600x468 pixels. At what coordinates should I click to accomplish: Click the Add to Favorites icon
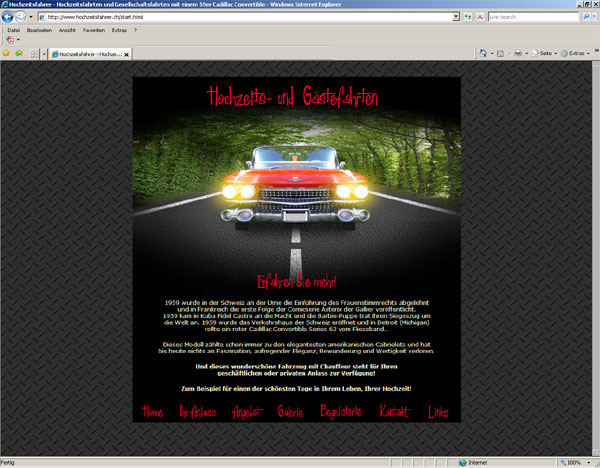click(x=18, y=53)
